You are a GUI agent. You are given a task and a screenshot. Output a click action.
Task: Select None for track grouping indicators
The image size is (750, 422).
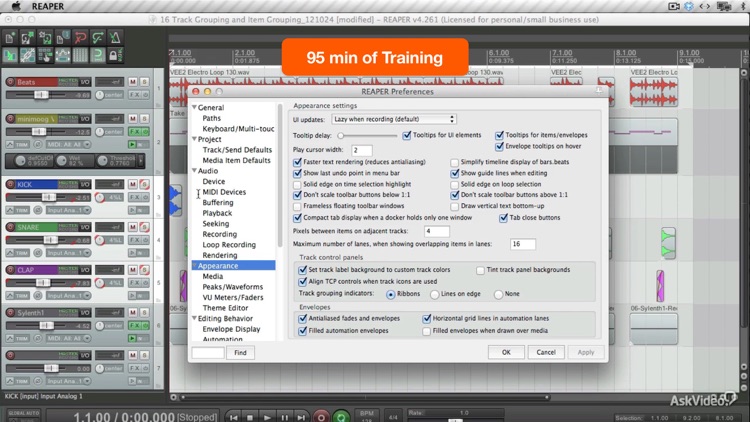498,294
